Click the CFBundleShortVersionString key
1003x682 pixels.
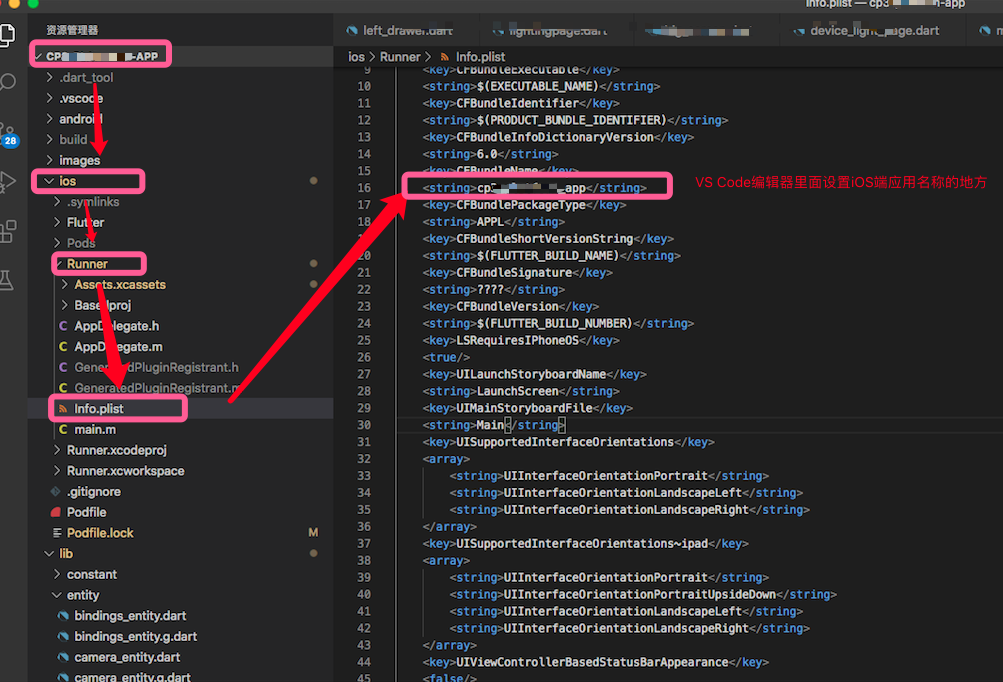pyautogui.click(x=548, y=239)
